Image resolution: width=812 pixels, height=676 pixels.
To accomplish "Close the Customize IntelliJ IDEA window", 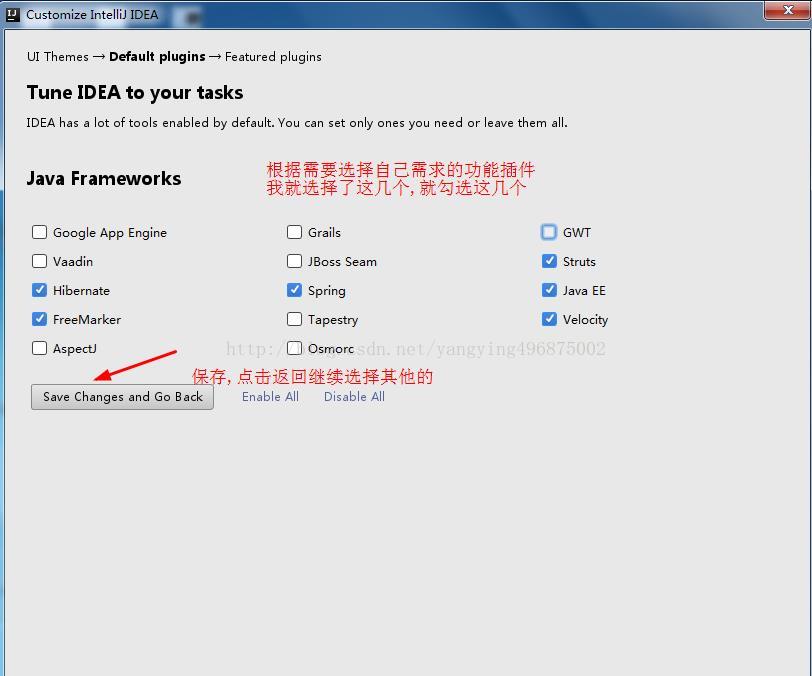I will 787,10.
